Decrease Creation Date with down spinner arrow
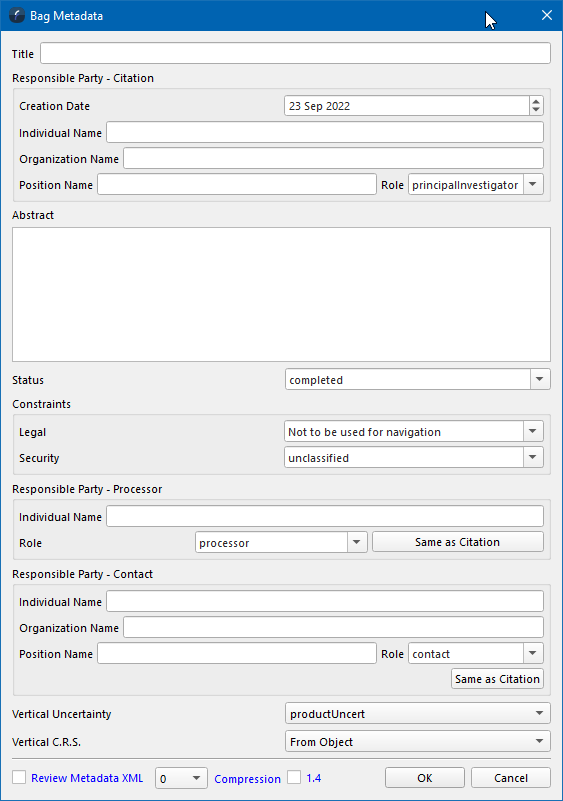This screenshot has width=563, height=801. click(536, 110)
